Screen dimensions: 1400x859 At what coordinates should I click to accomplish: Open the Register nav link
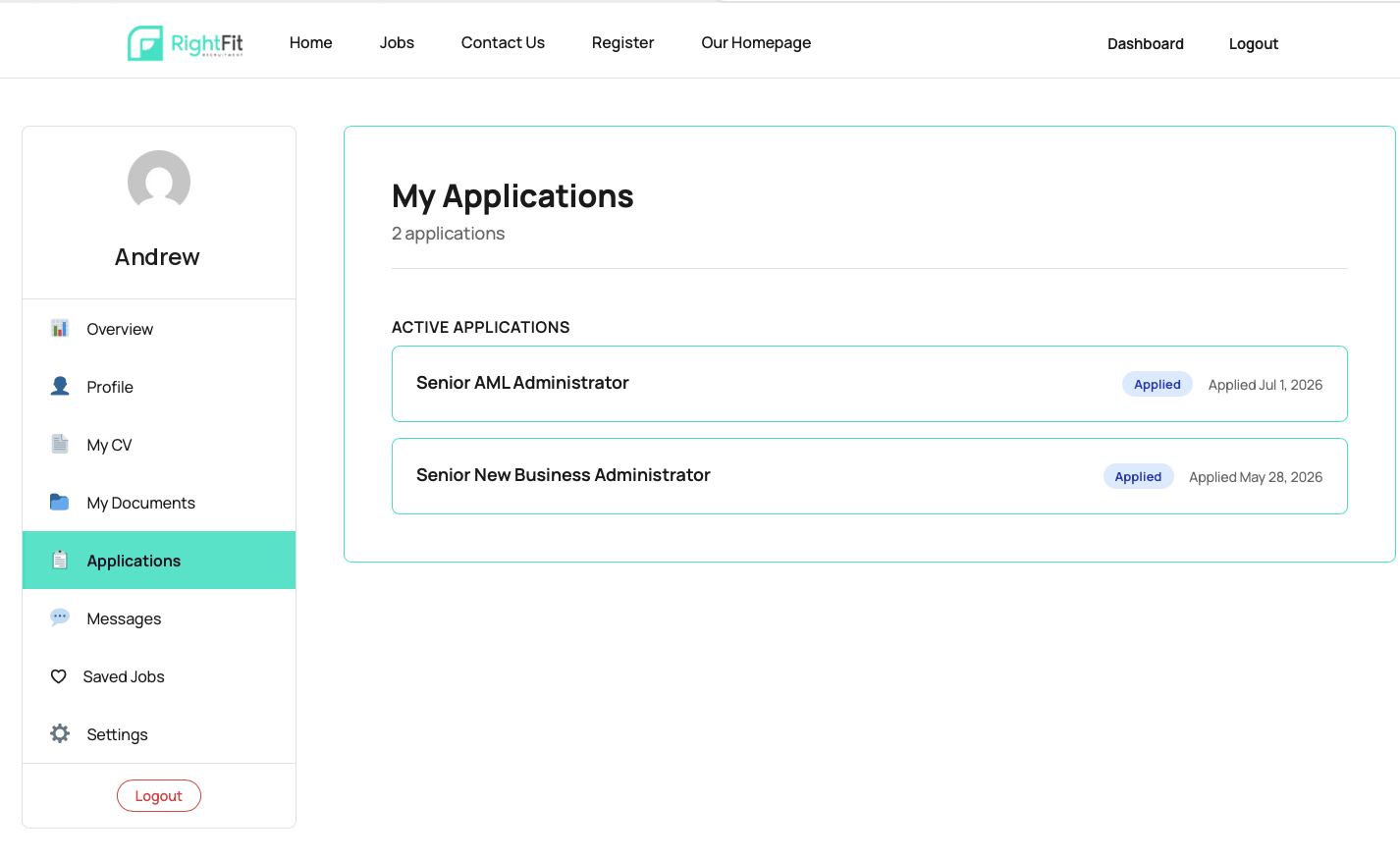pyautogui.click(x=622, y=43)
